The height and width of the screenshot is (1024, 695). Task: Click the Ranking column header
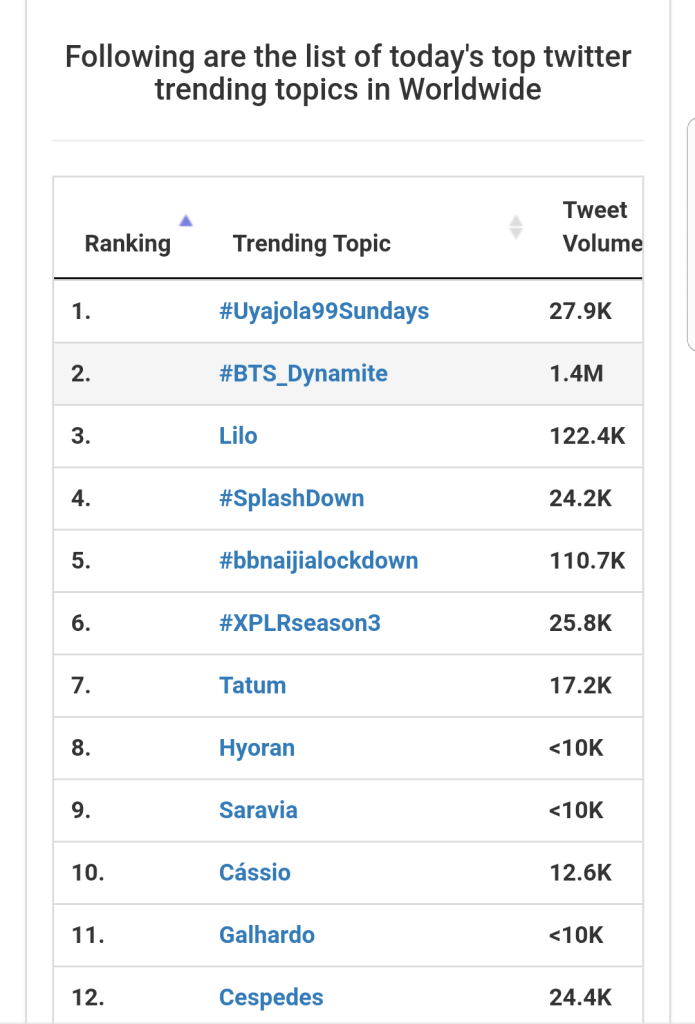(128, 243)
